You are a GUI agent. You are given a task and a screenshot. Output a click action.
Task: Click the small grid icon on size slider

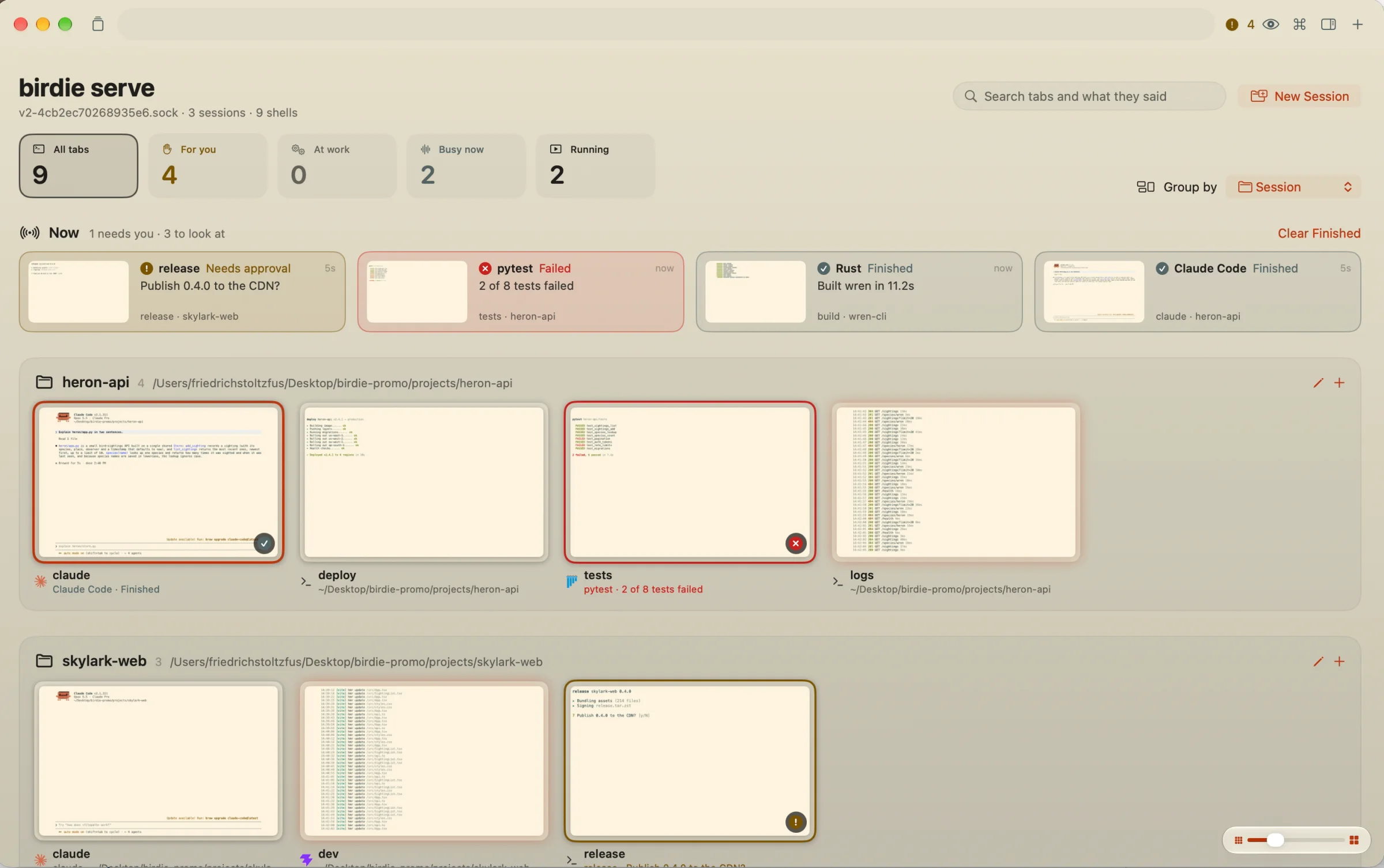pyautogui.click(x=1238, y=840)
